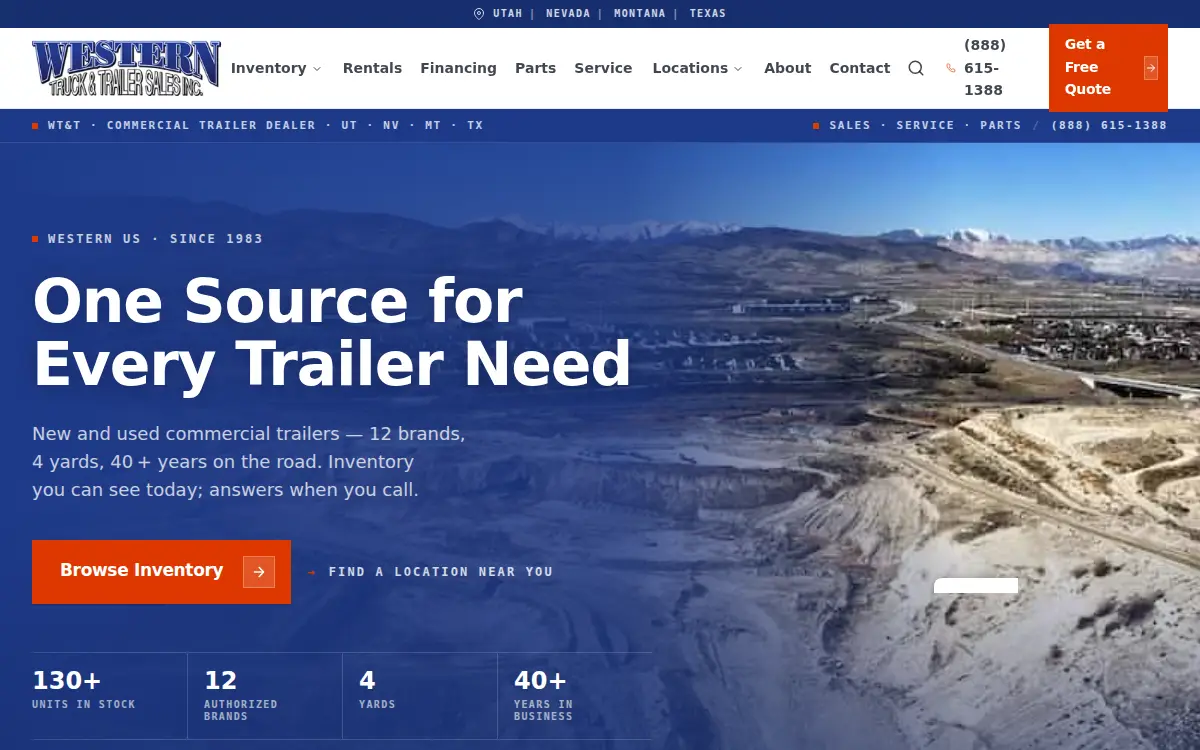Click the 12 Authorized Brands stat

(x=265, y=696)
